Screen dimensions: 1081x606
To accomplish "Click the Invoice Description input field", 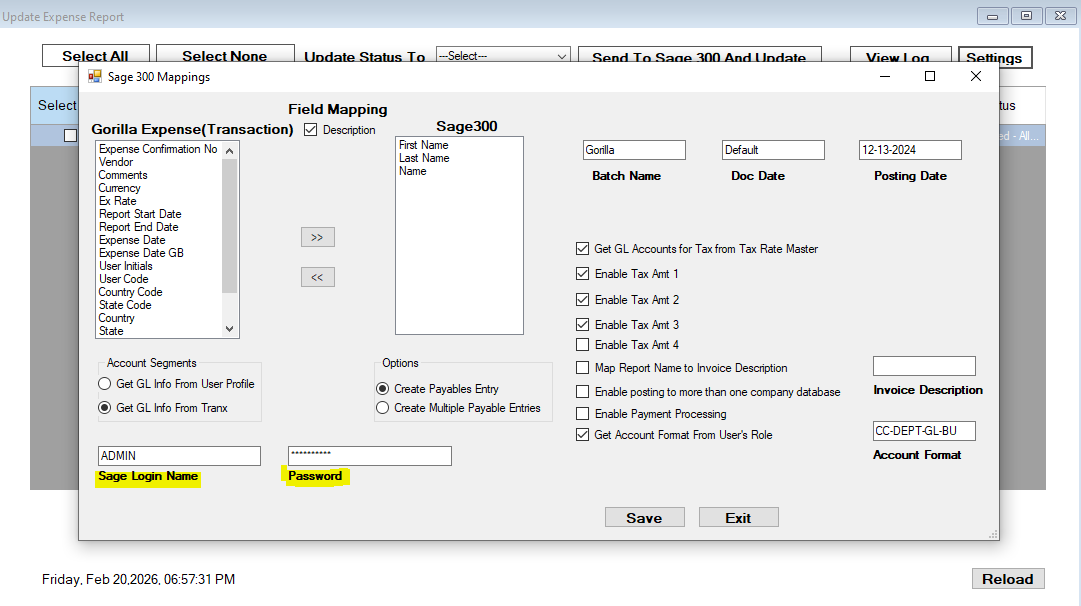I will [924, 366].
